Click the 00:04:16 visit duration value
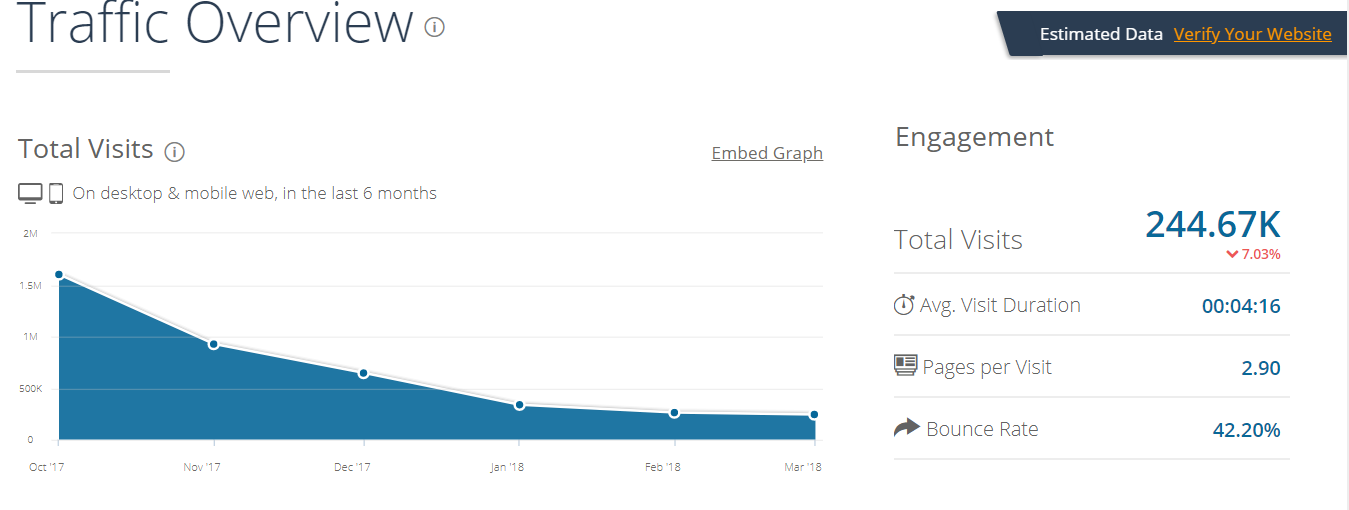Image resolution: width=1349 pixels, height=510 pixels. (1240, 306)
